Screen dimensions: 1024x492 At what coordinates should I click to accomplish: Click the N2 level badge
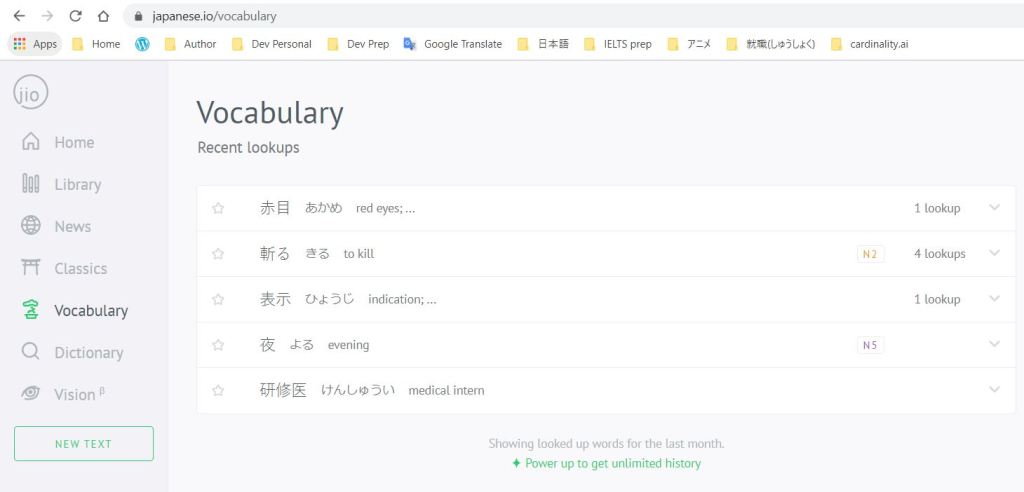[x=870, y=254]
